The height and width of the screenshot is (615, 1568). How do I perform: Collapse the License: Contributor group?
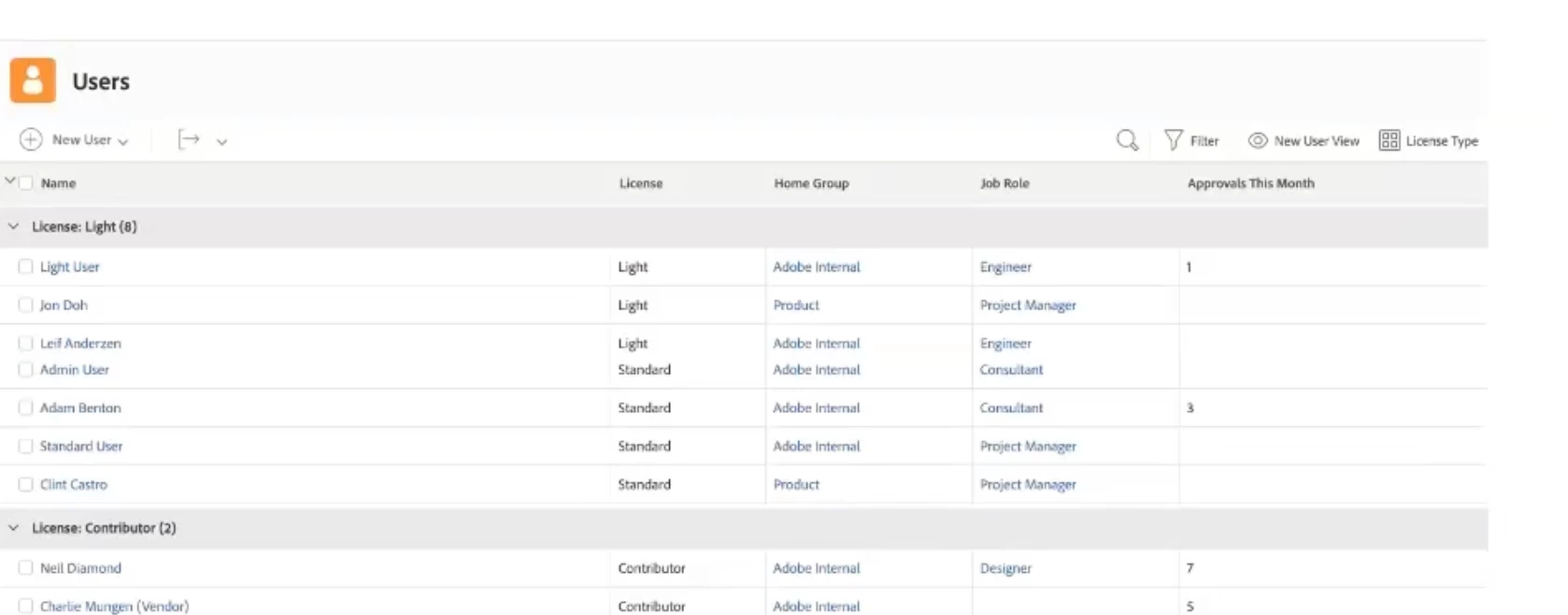coord(13,528)
